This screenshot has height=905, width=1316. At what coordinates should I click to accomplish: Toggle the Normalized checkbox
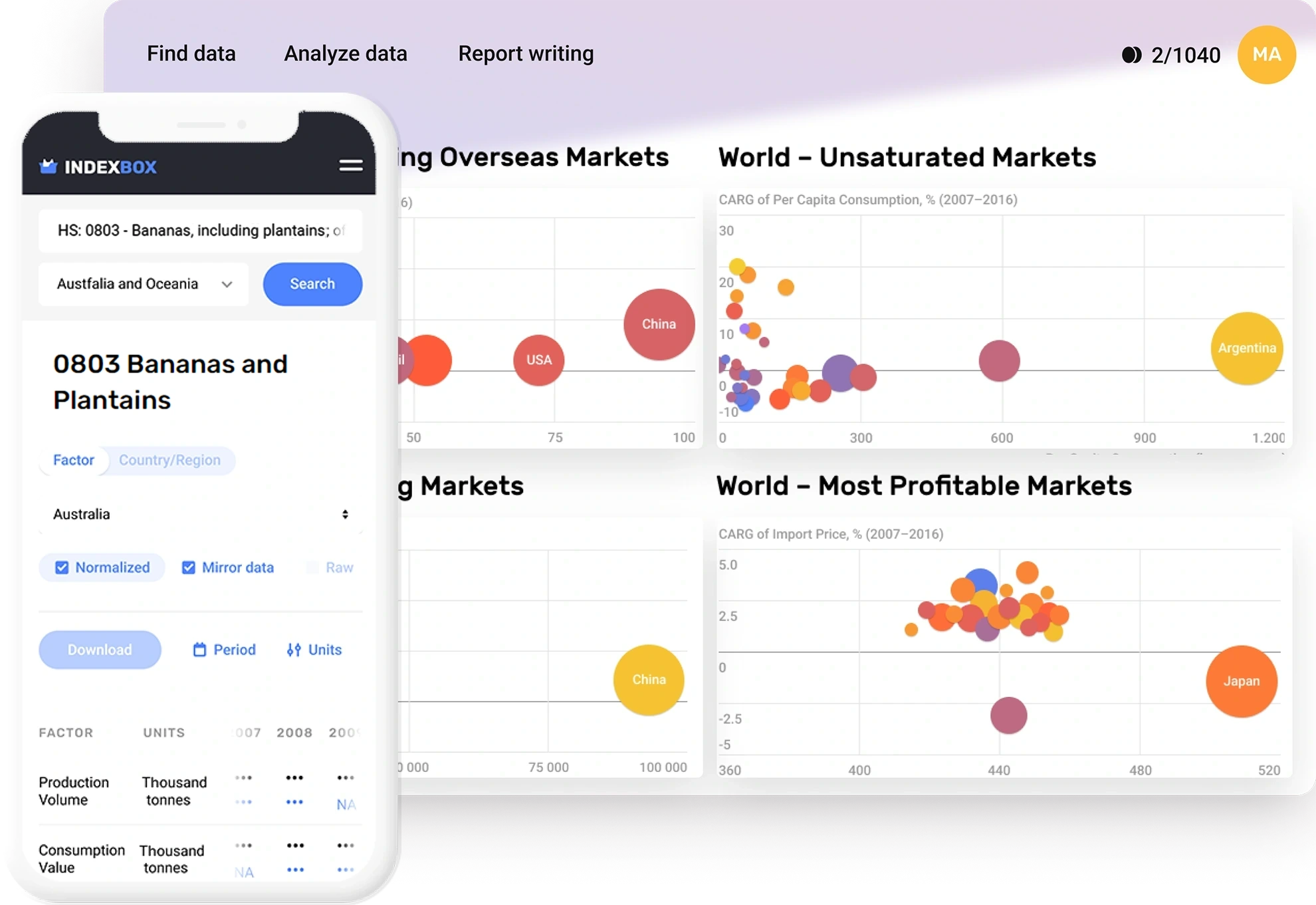[62, 566]
